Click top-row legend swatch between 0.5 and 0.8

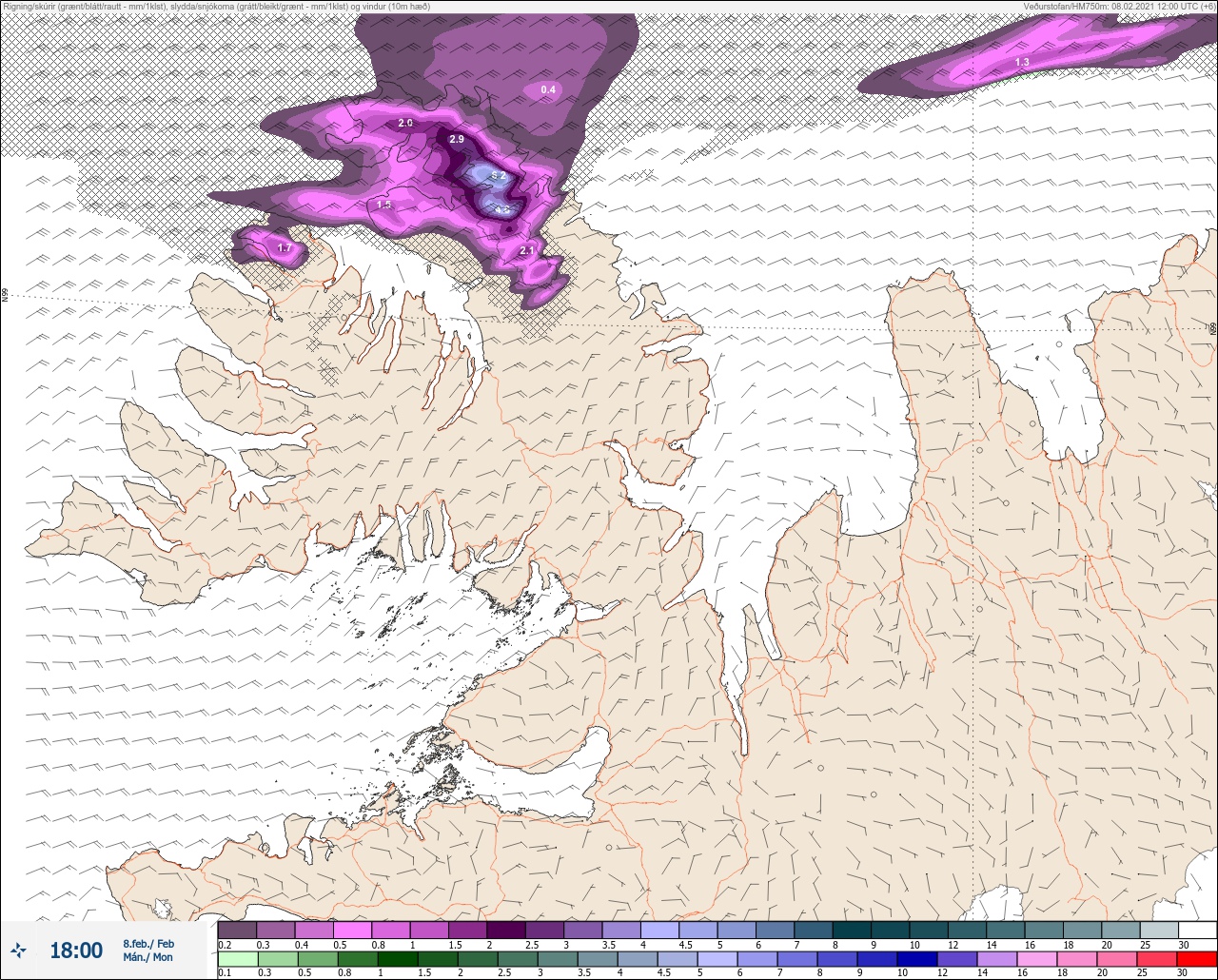click(352, 931)
